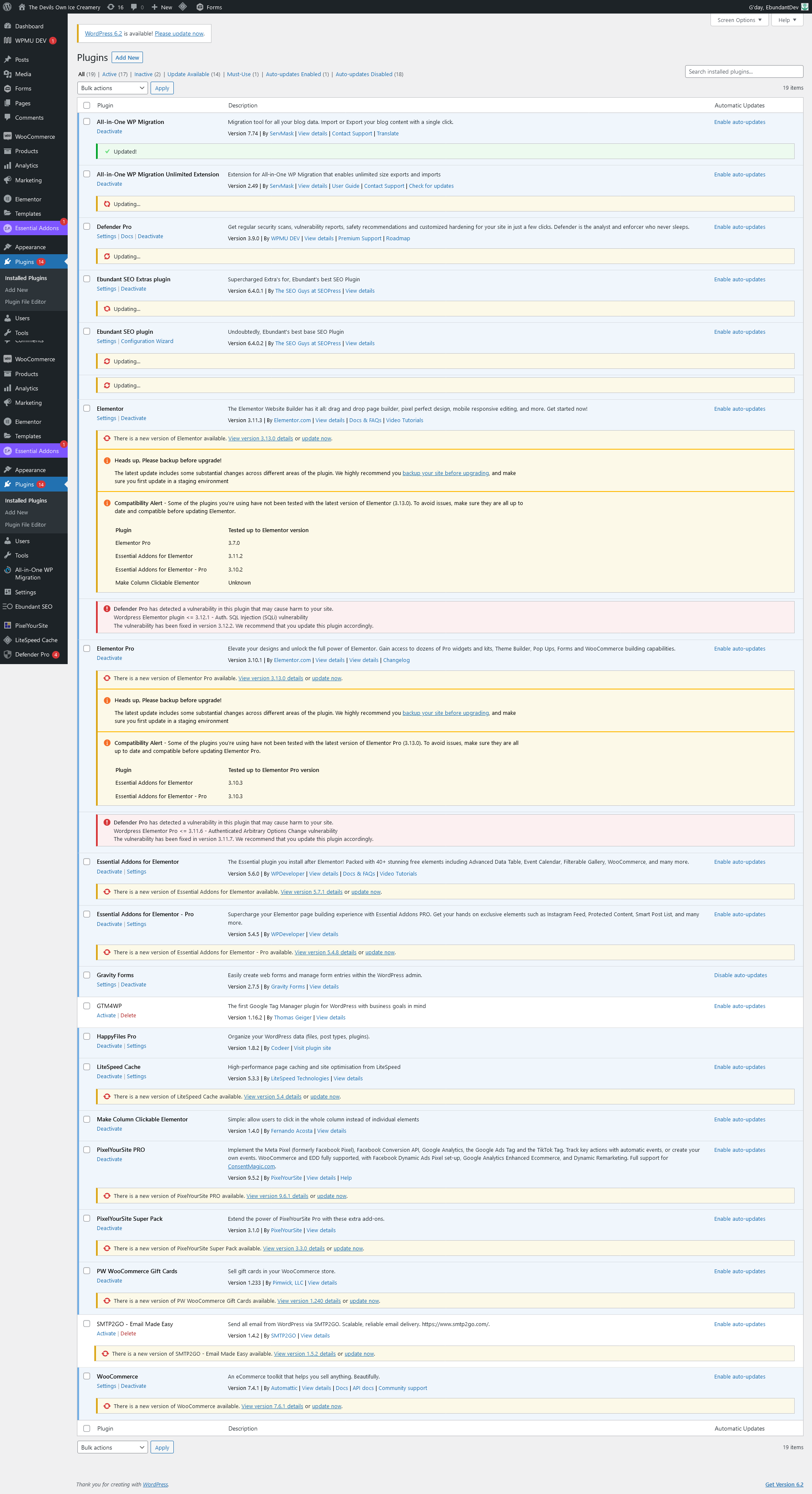
Task: Open the Dashboard icon in sidebar
Action: (8, 26)
